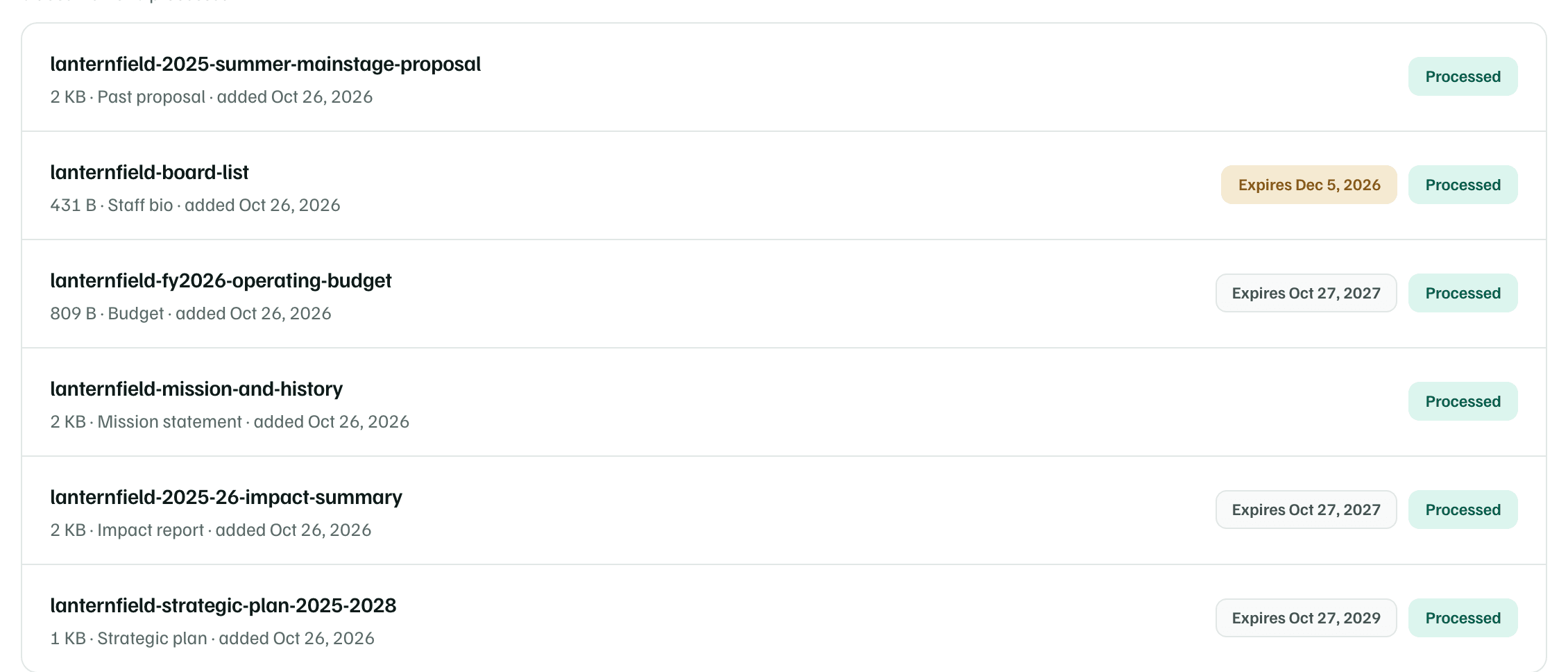Image resolution: width=1568 pixels, height=672 pixels.
Task: Click the operating budget Expires Oct 27, 2027 badge
Action: point(1306,293)
